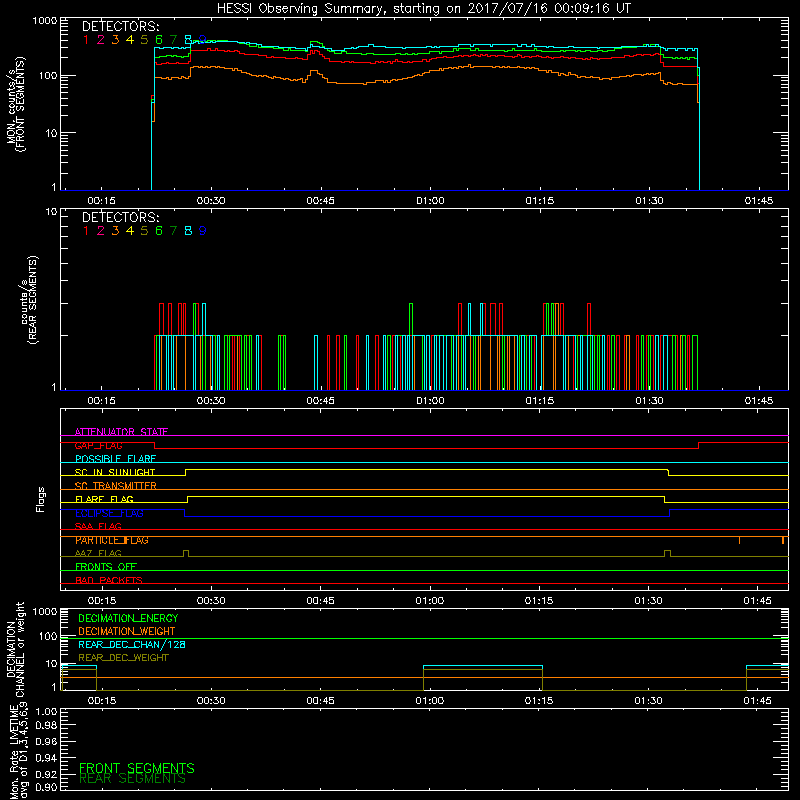Viewport: 800px width, 800px height.
Task: Click the POSSIBLE_FLARE flag label
Action: pos(115,459)
